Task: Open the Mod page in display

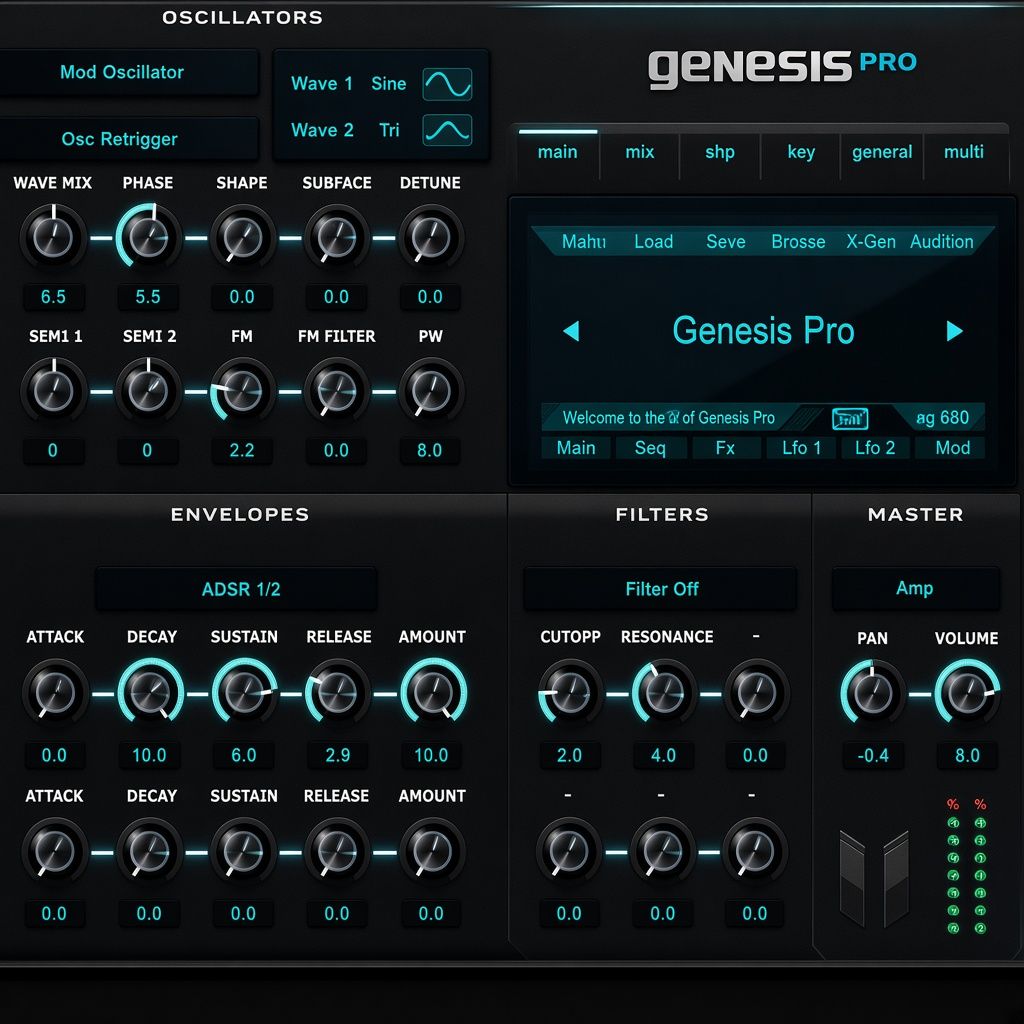Action: point(952,448)
